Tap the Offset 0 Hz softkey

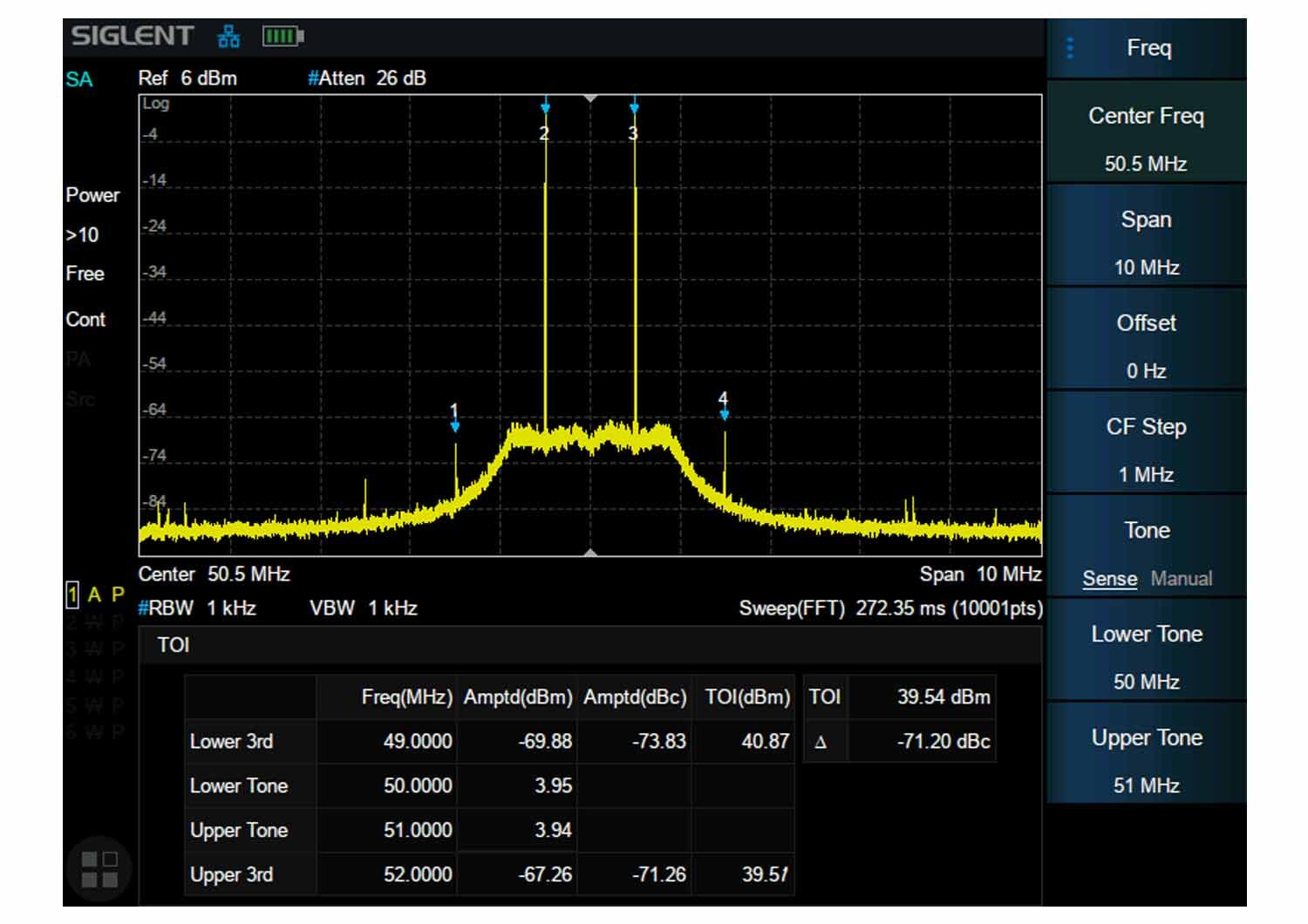(x=1147, y=340)
